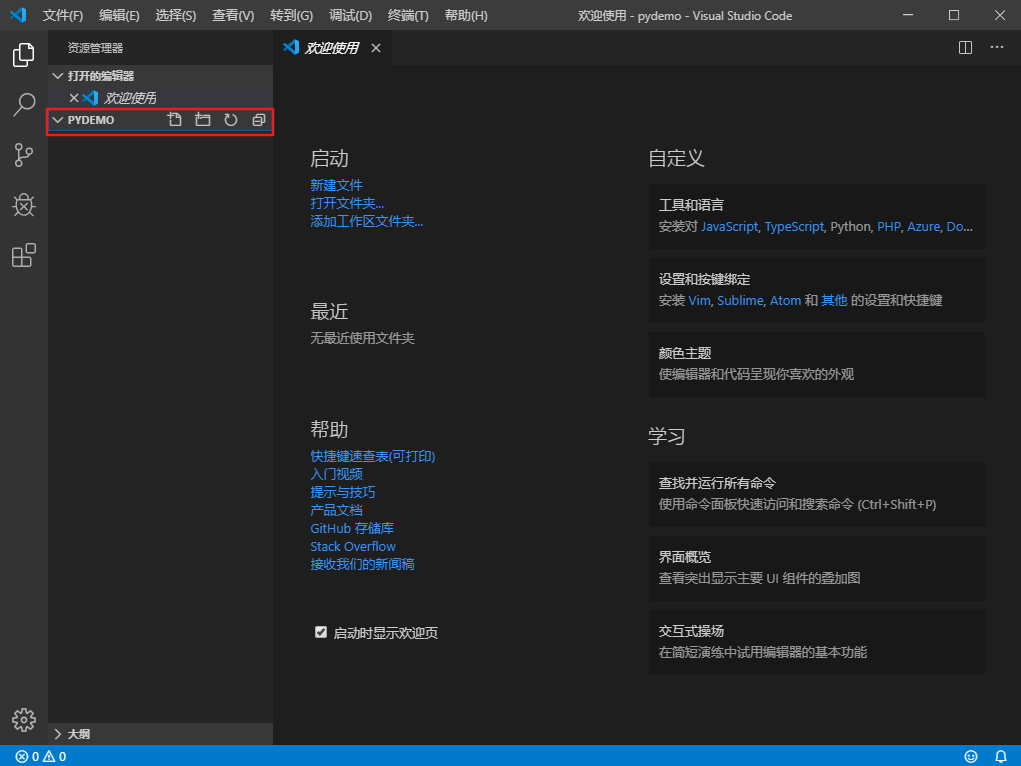Split the editor to the right

click(966, 48)
